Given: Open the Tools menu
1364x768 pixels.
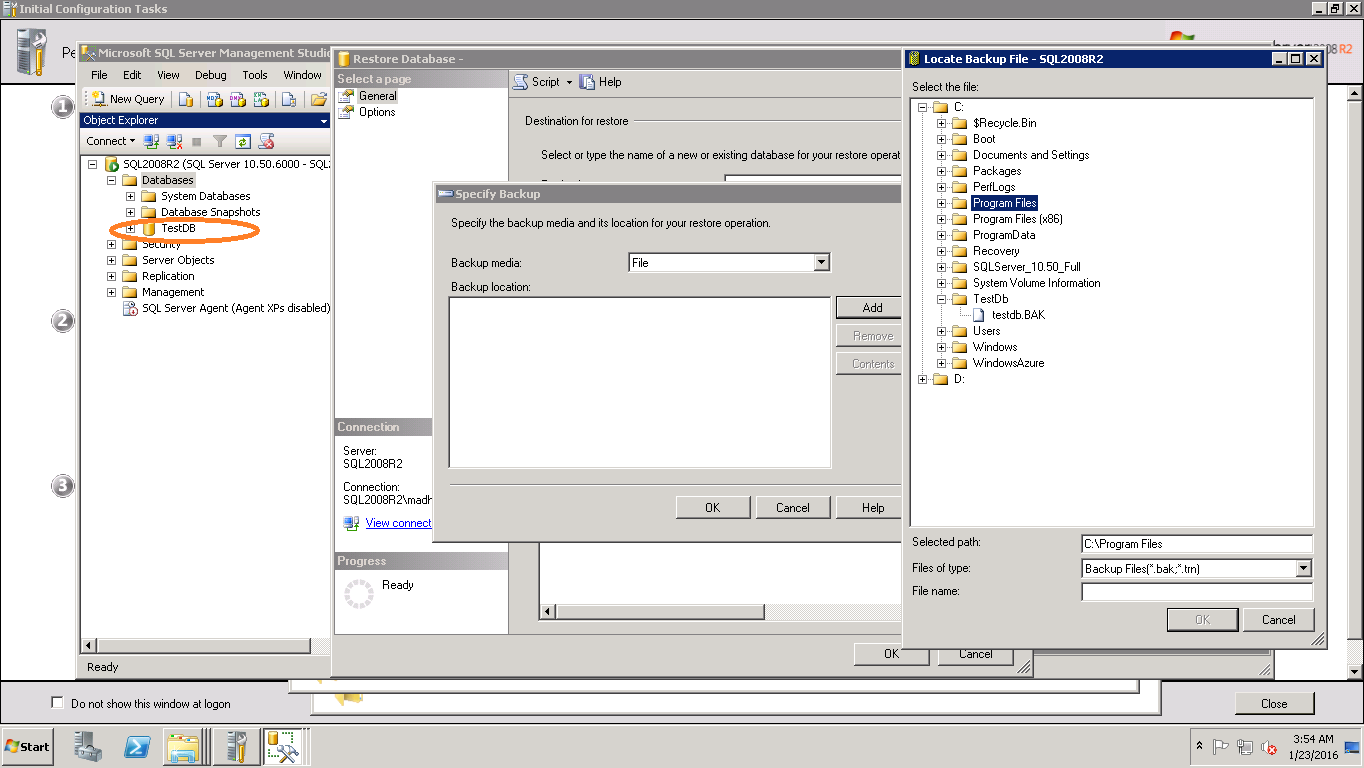Looking at the screenshot, I should tap(255, 75).
